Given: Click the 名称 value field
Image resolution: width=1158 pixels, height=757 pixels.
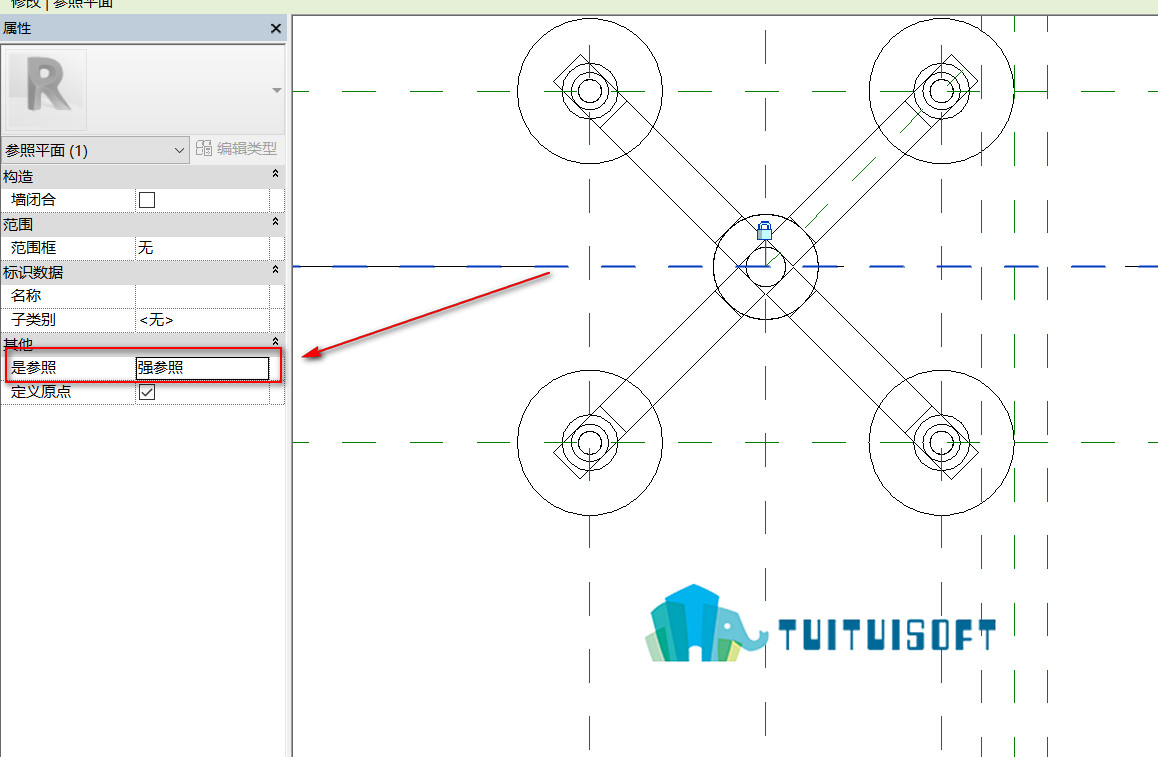Looking at the screenshot, I should point(202,295).
